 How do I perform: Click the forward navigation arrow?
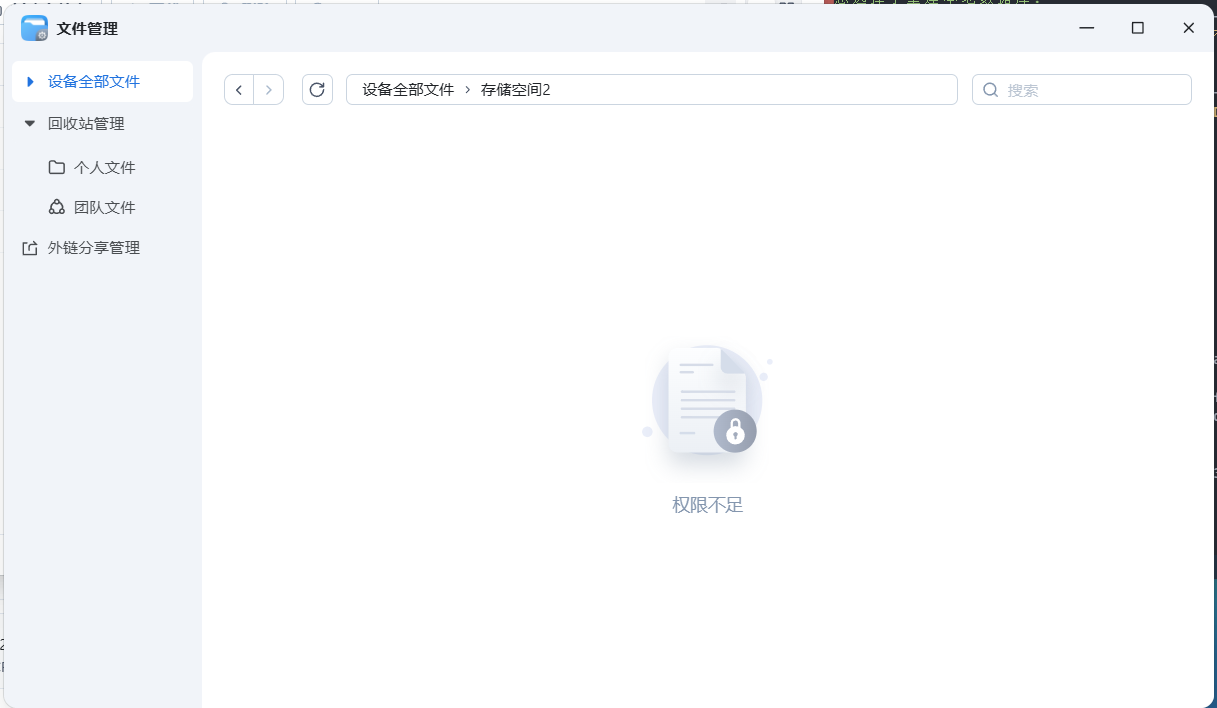pos(269,89)
